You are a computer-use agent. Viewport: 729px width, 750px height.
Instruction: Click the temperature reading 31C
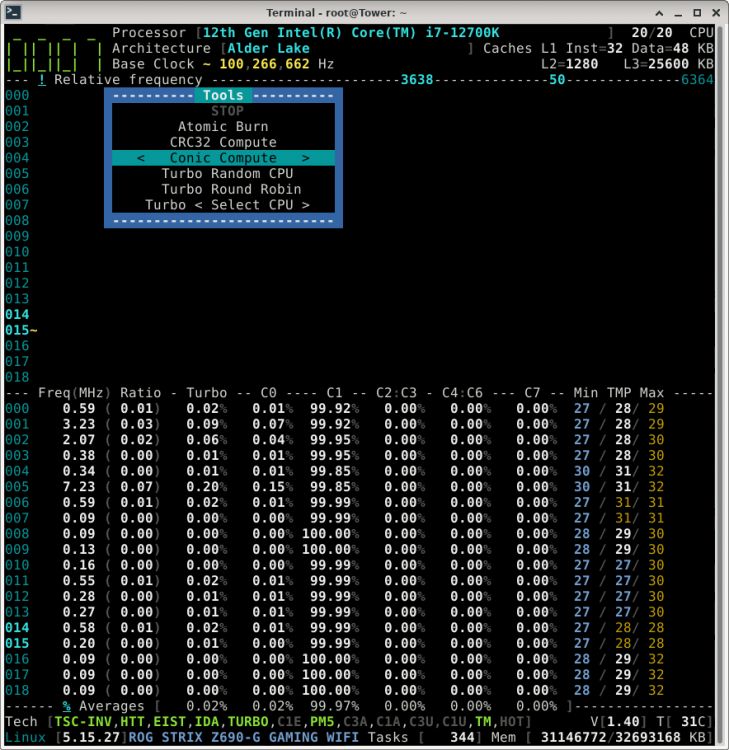pyautogui.click(x=693, y=722)
